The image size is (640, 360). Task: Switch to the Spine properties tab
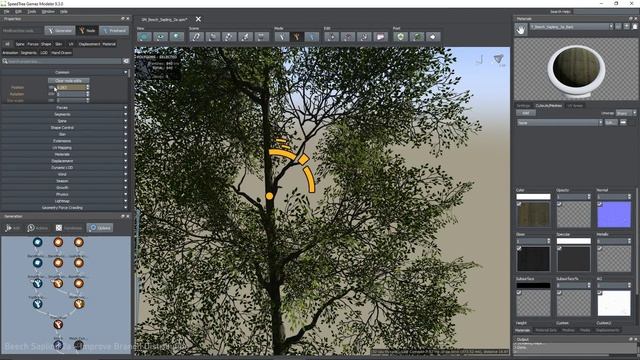20,44
